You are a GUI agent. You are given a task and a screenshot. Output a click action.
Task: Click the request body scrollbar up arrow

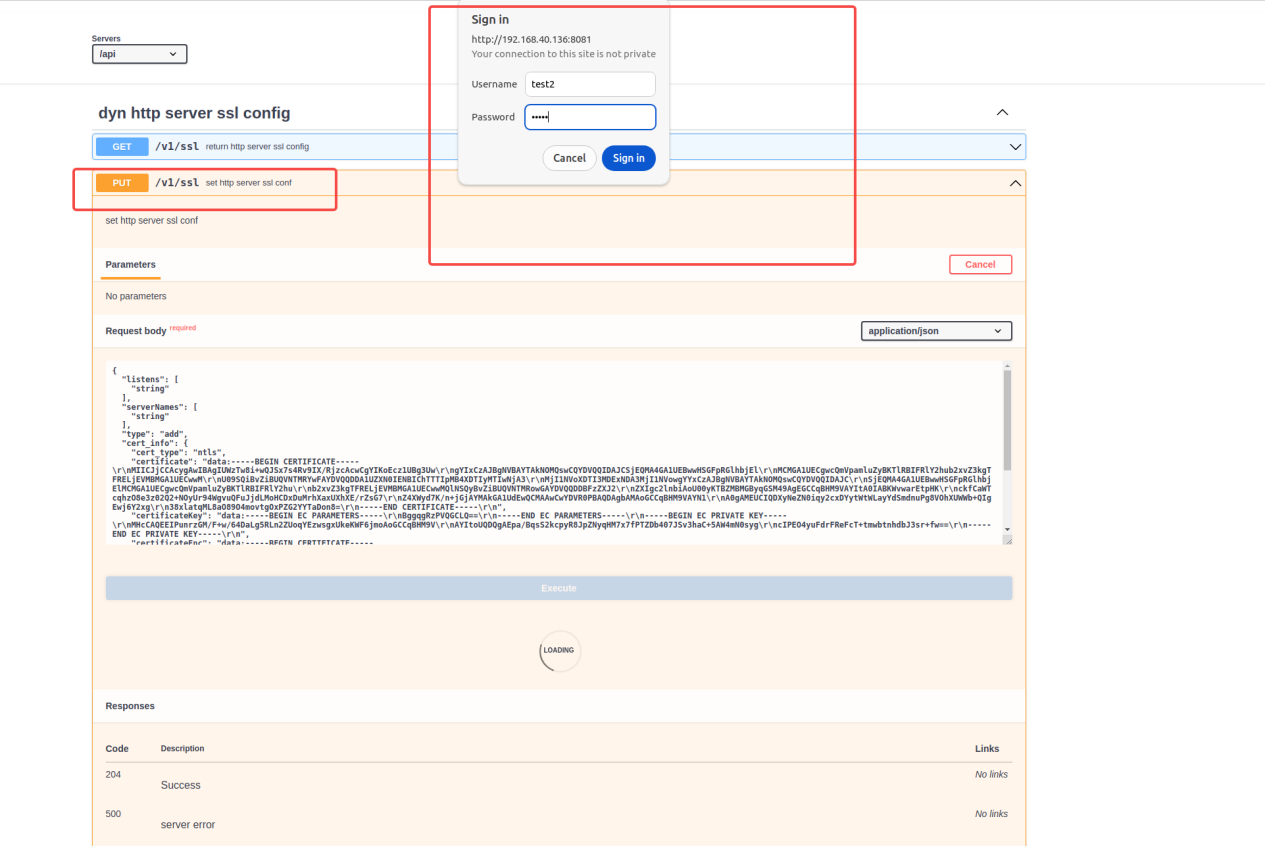pos(1008,367)
